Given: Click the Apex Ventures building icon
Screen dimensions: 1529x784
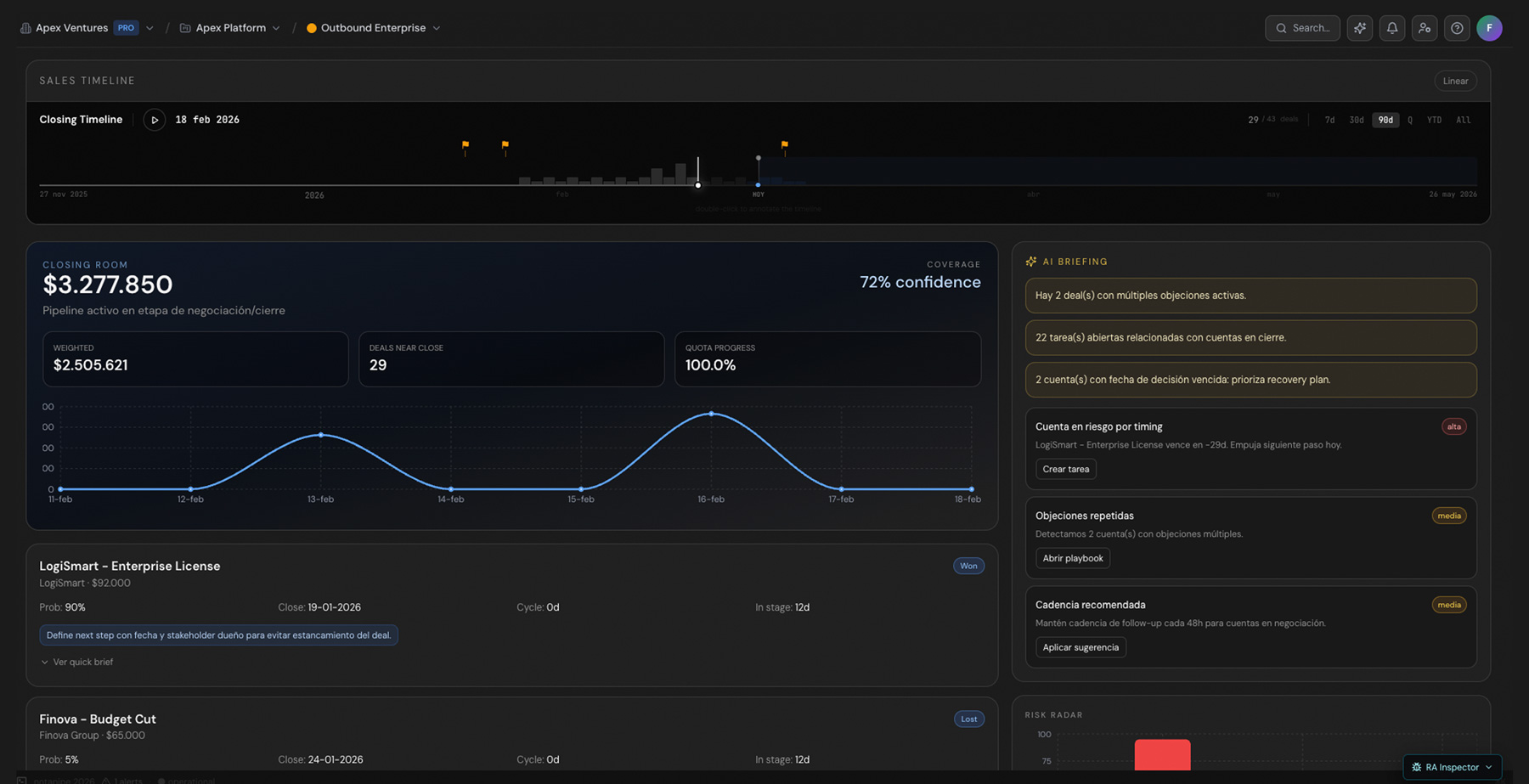Looking at the screenshot, I should pos(25,28).
